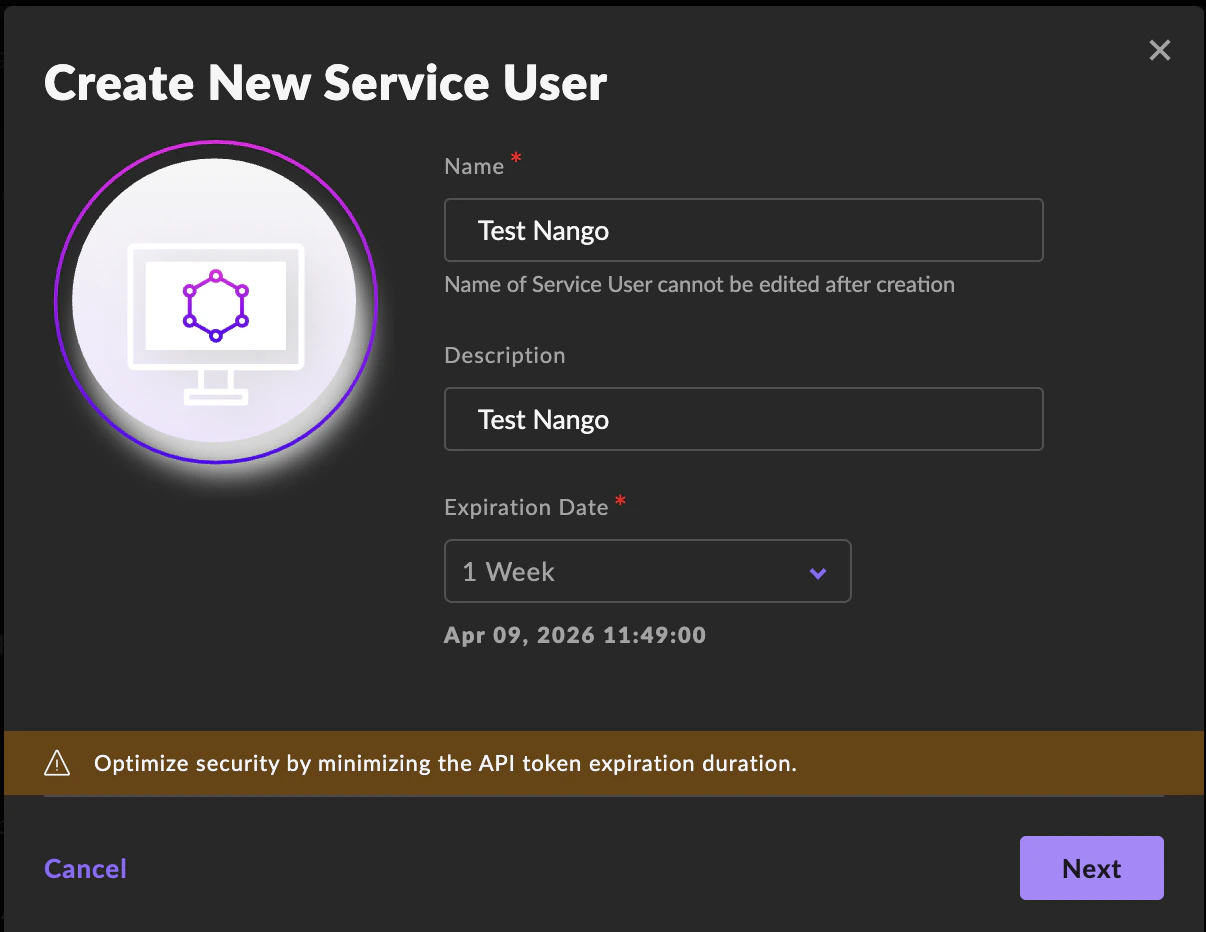The height and width of the screenshot is (932, 1206).
Task: Click the service user monitor avatar icon
Action: click(216, 302)
